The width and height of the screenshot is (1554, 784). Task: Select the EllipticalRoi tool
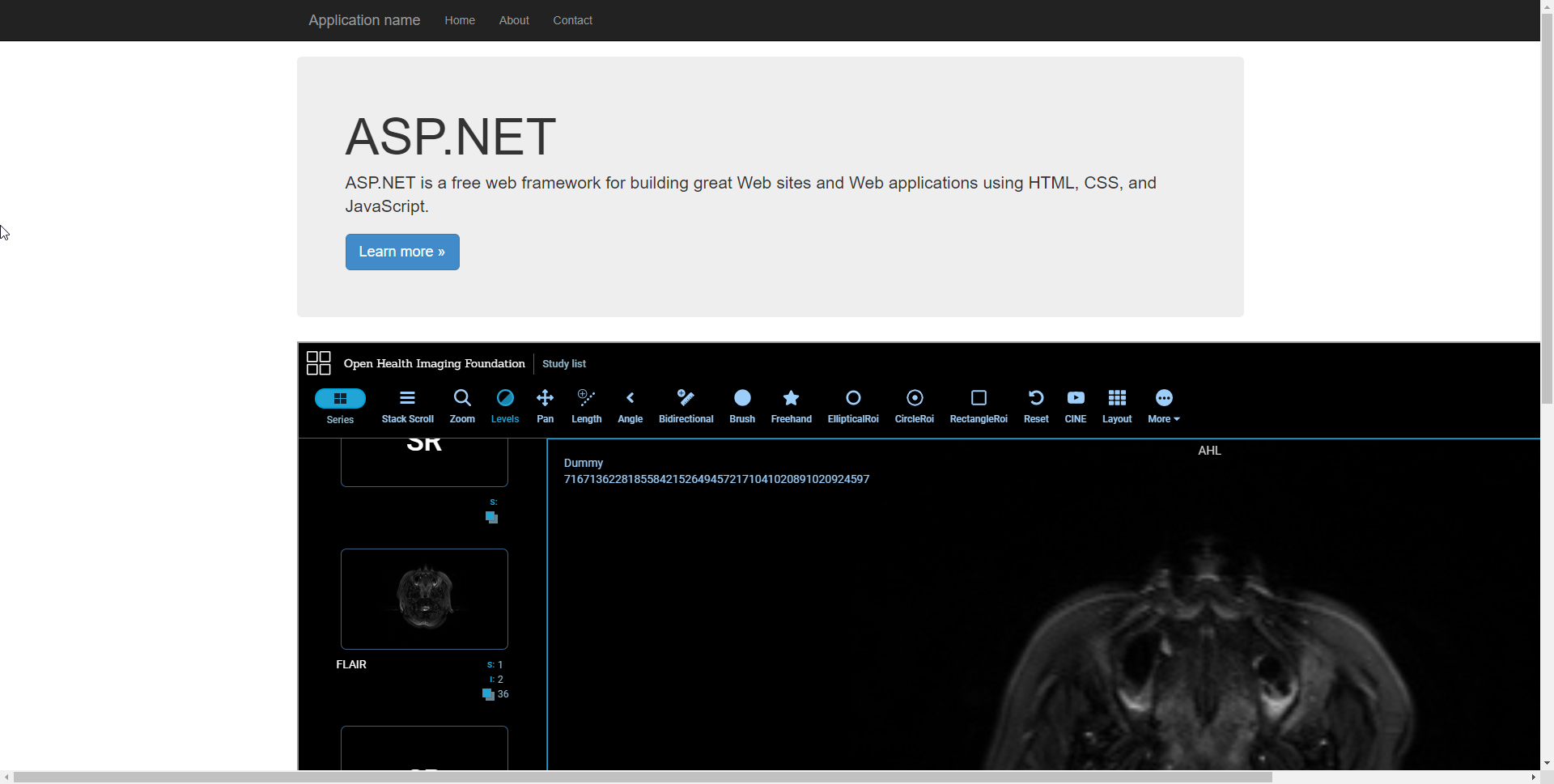(852, 405)
